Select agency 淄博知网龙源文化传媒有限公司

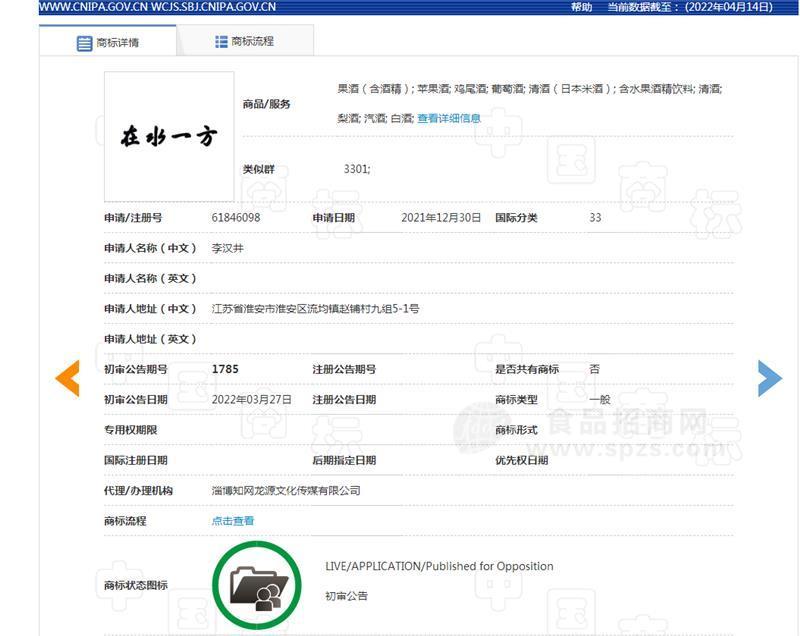(x=286, y=491)
